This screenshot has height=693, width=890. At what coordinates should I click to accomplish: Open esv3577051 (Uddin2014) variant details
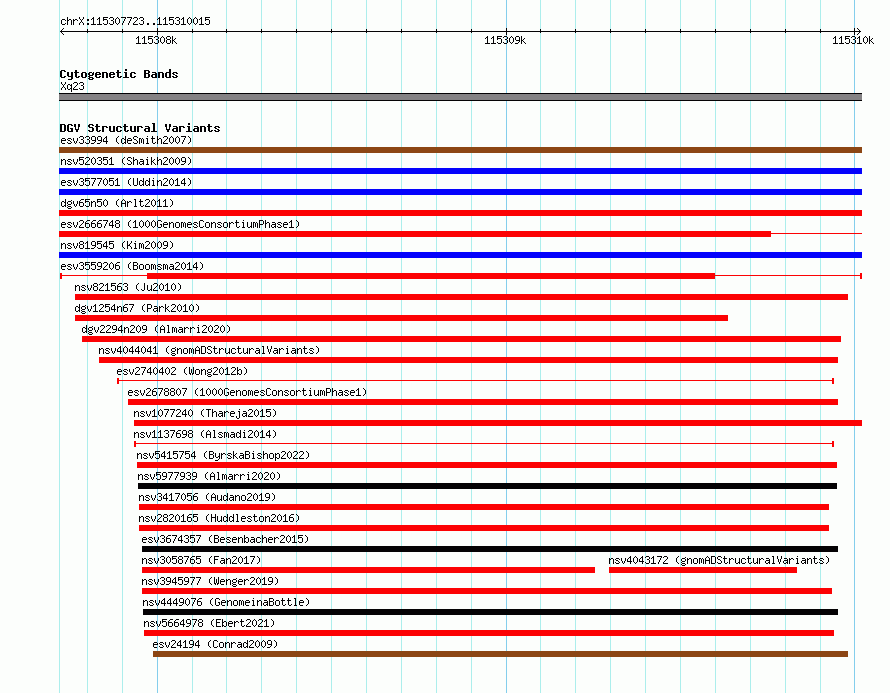tap(126, 182)
